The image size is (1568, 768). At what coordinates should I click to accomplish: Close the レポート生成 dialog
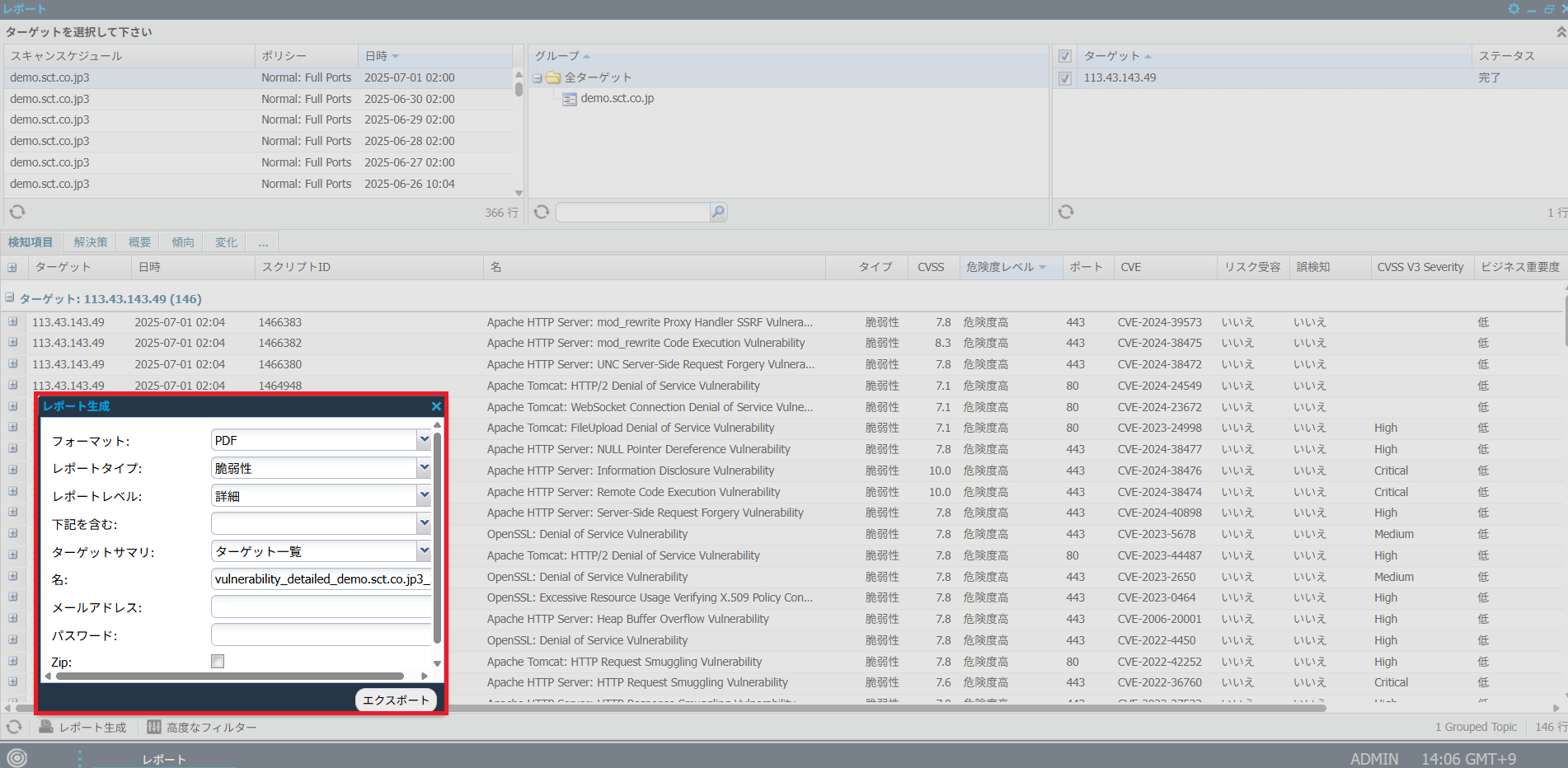[x=436, y=406]
